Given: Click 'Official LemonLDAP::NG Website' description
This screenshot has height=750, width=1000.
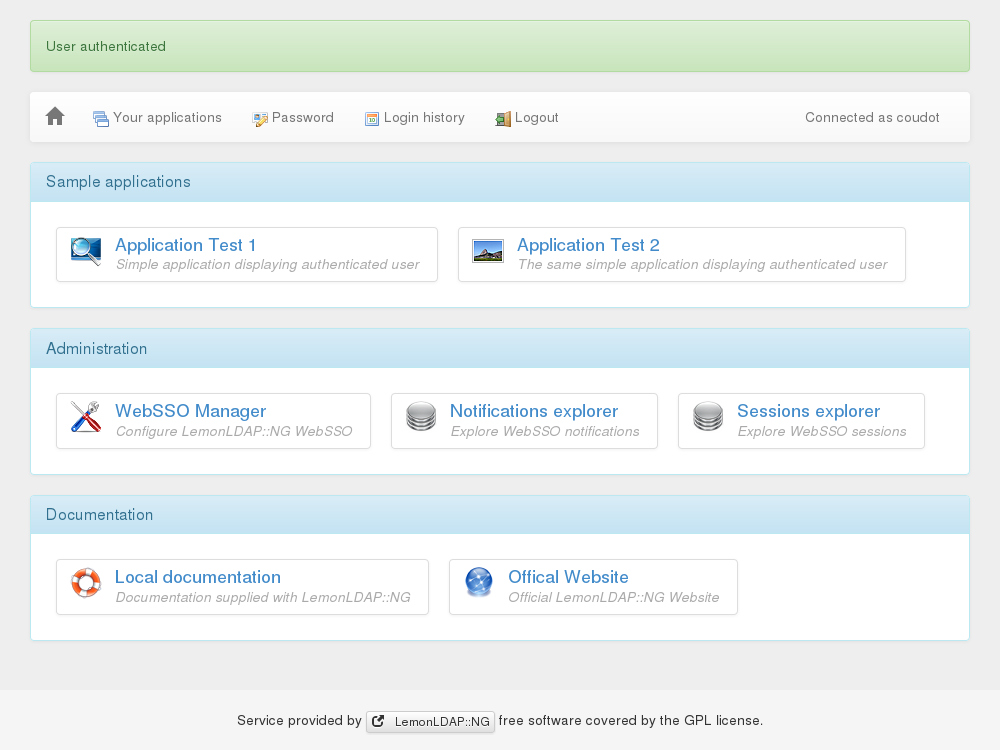Looking at the screenshot, I should (x=614, y=598).
